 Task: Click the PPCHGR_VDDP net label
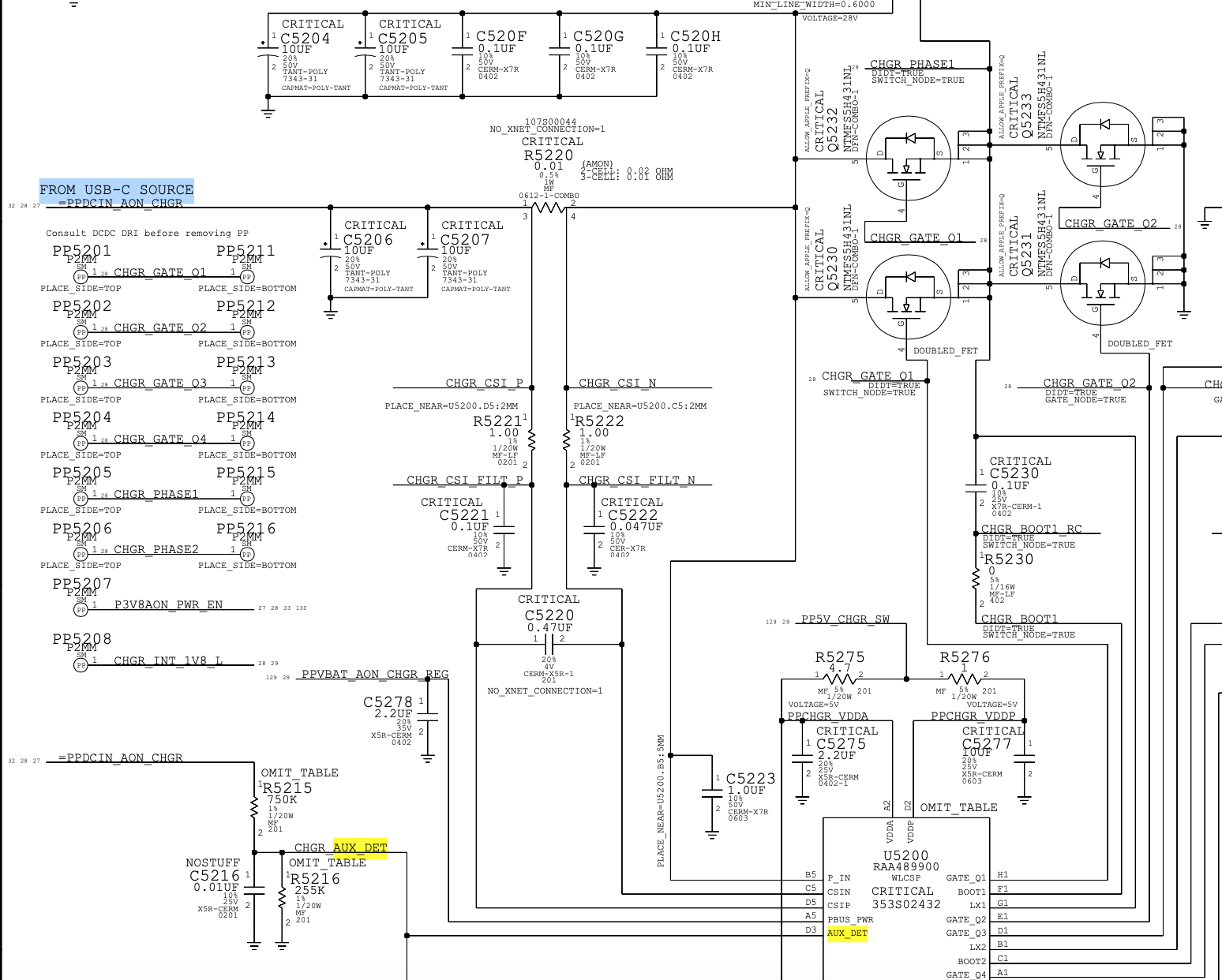(x=973, y=716)
